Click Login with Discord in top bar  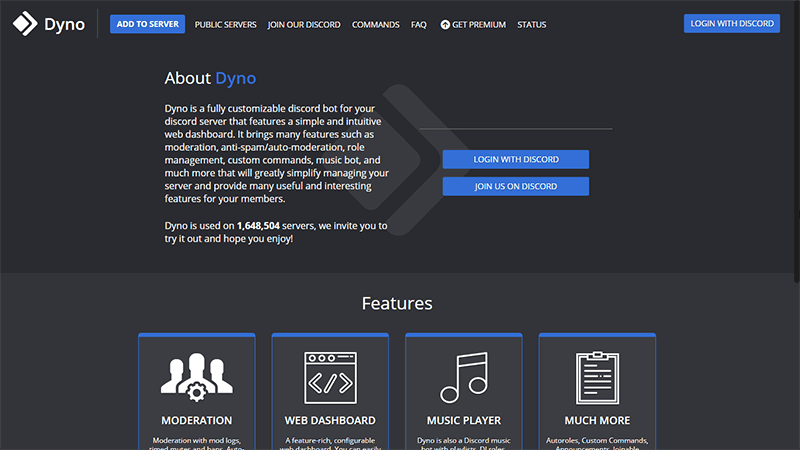pos(732,24)
